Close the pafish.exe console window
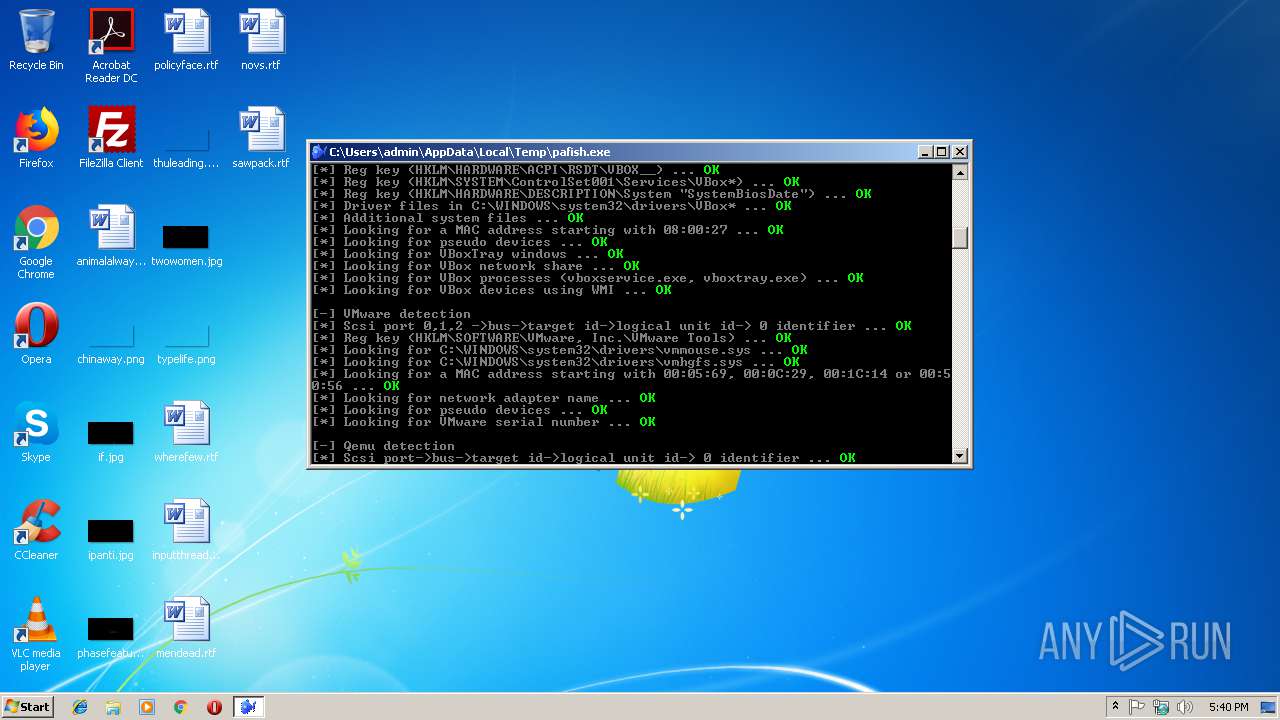The image size is (1280, 720). [960, 152]
